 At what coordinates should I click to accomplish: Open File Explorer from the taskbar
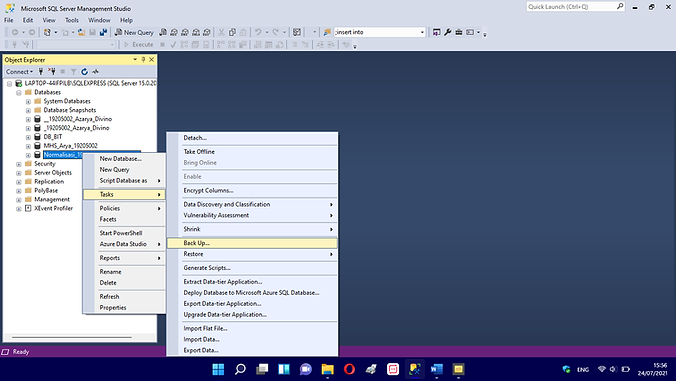(328, 369)
